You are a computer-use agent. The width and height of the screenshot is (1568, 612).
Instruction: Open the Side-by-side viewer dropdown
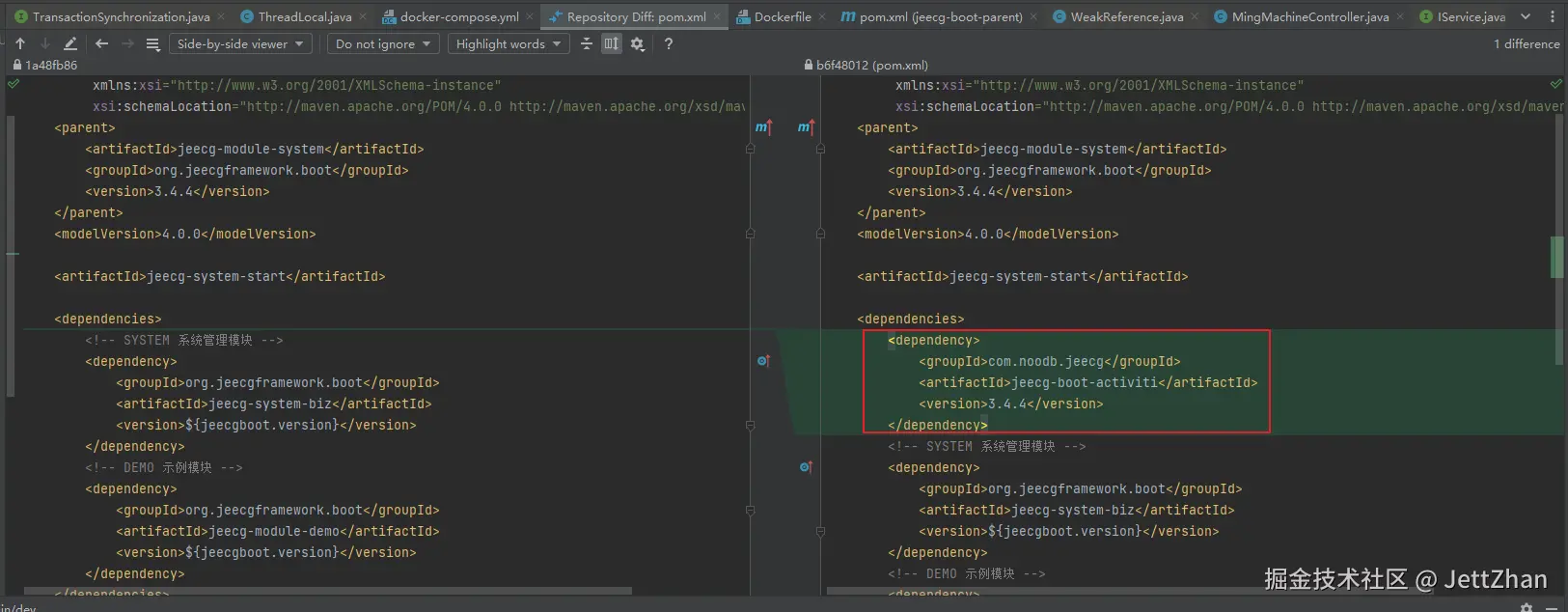click(239, 43)
